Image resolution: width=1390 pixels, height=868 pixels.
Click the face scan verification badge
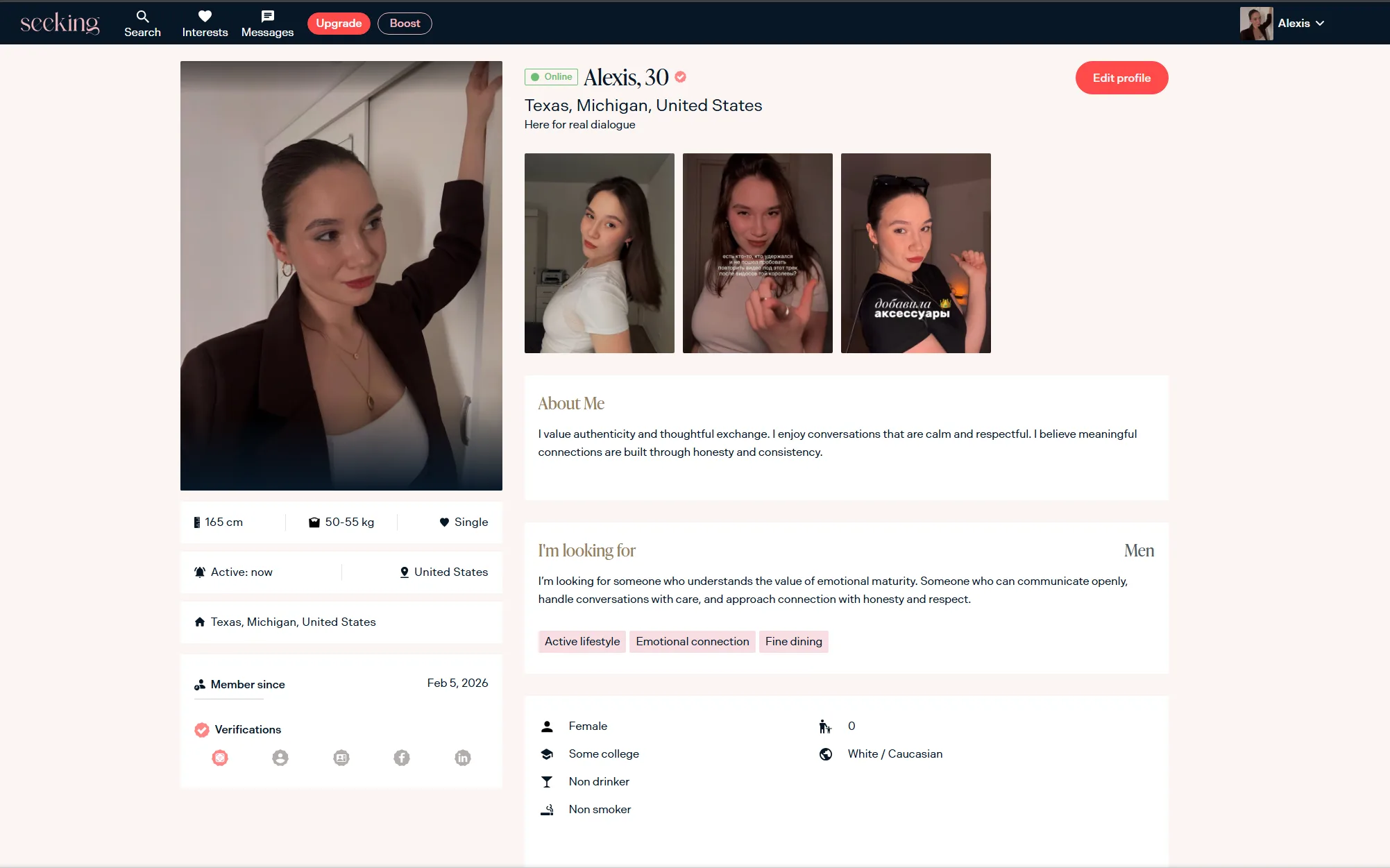(x=220, y=758)
